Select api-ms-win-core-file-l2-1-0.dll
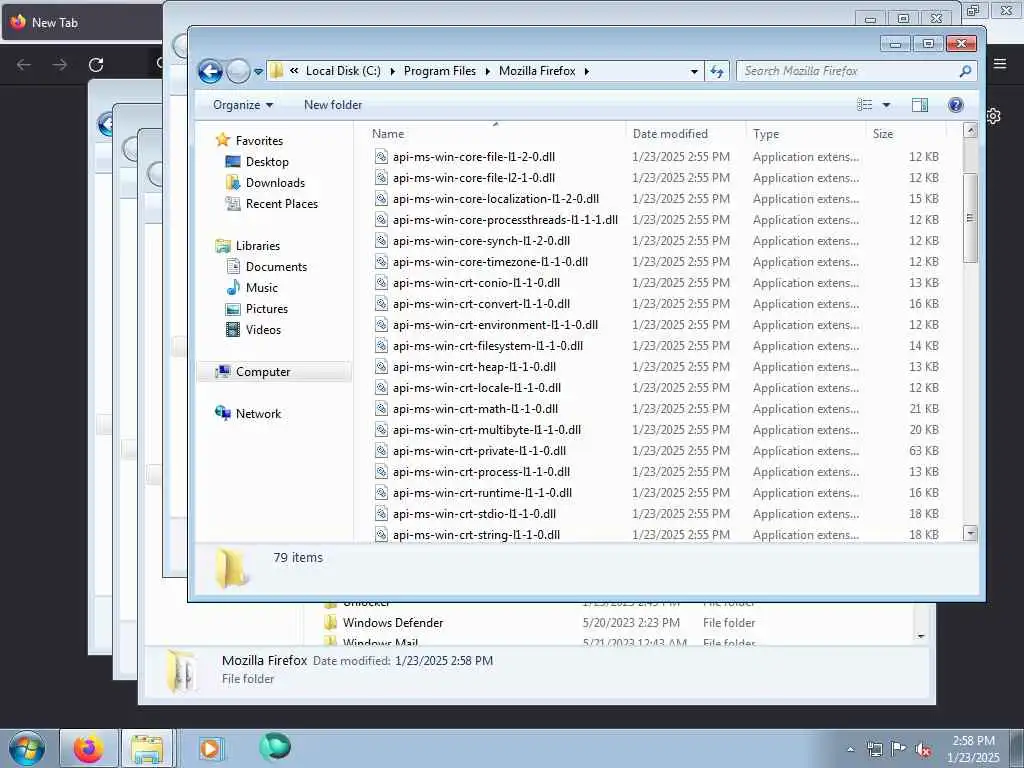Viewport: 1024px width, 768px height. tap(473, 178)
